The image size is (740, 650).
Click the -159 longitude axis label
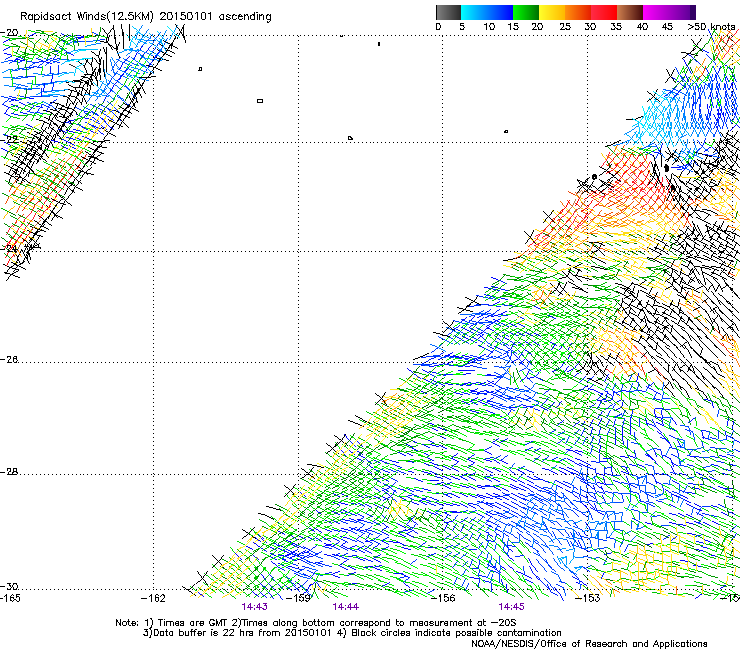coord(298,599)
